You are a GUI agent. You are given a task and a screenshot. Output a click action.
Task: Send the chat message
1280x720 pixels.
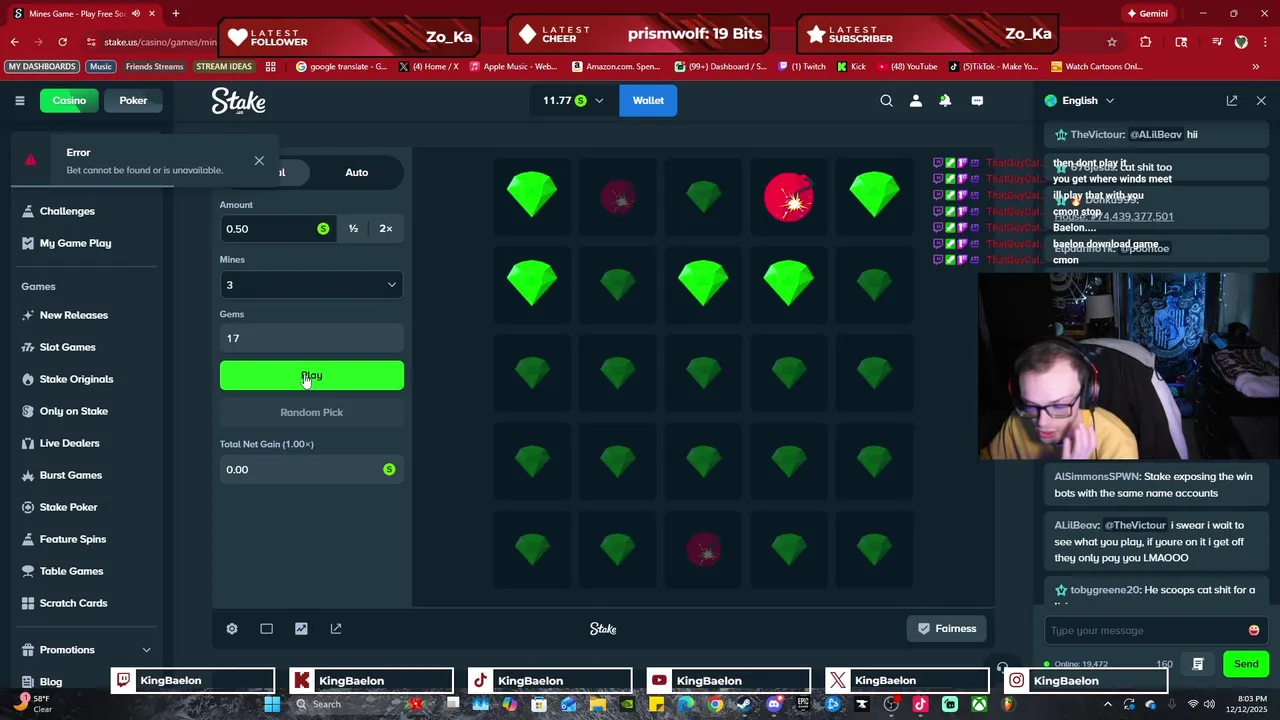pyautogui.click(x=1246, y=664)
